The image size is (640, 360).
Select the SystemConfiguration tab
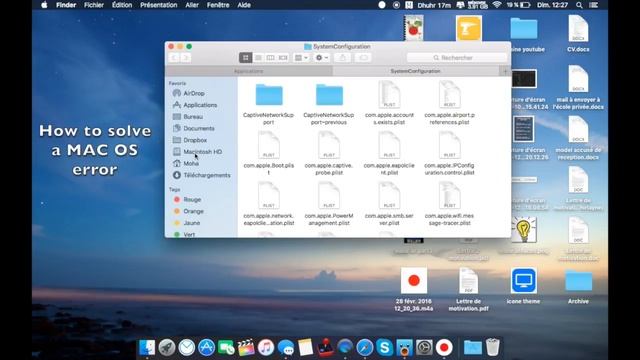[416, 71]
